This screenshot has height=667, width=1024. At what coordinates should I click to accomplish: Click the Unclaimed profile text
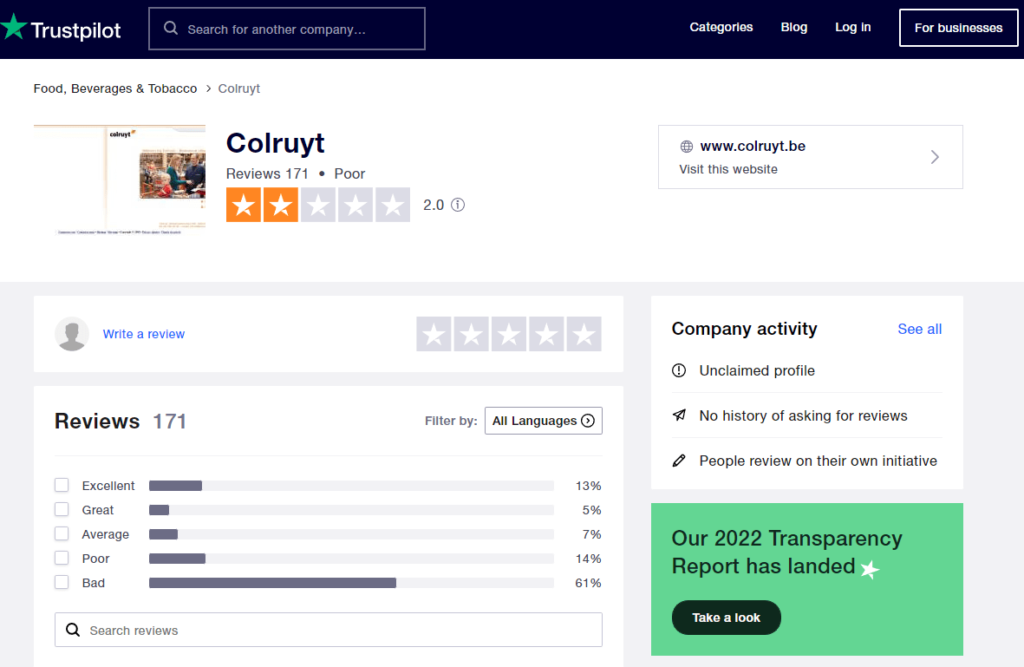click(x=757, y=370)
